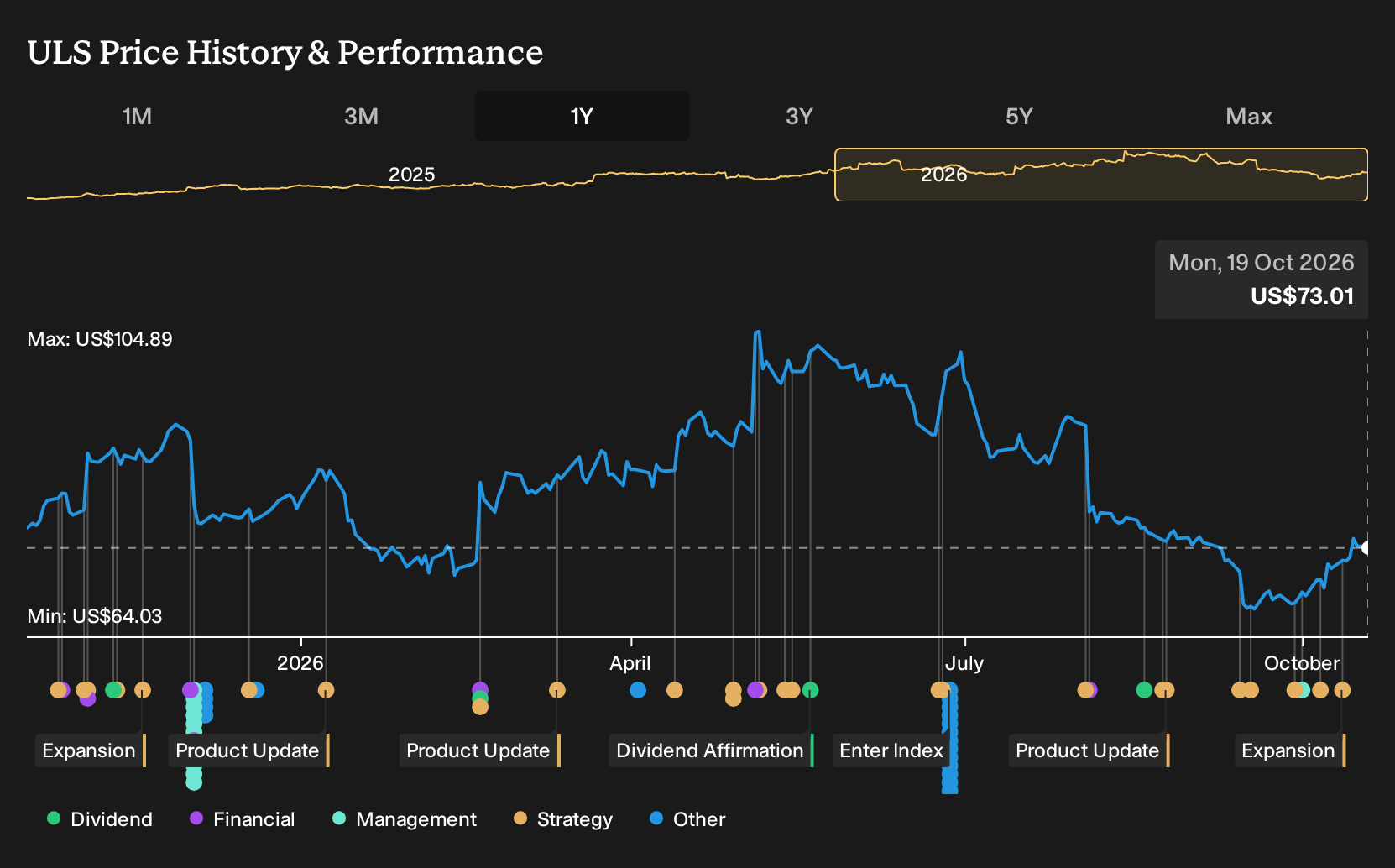Open the Enter Index event label
This screenshot has width=1395, height=868.
click(x=891, y=750)
